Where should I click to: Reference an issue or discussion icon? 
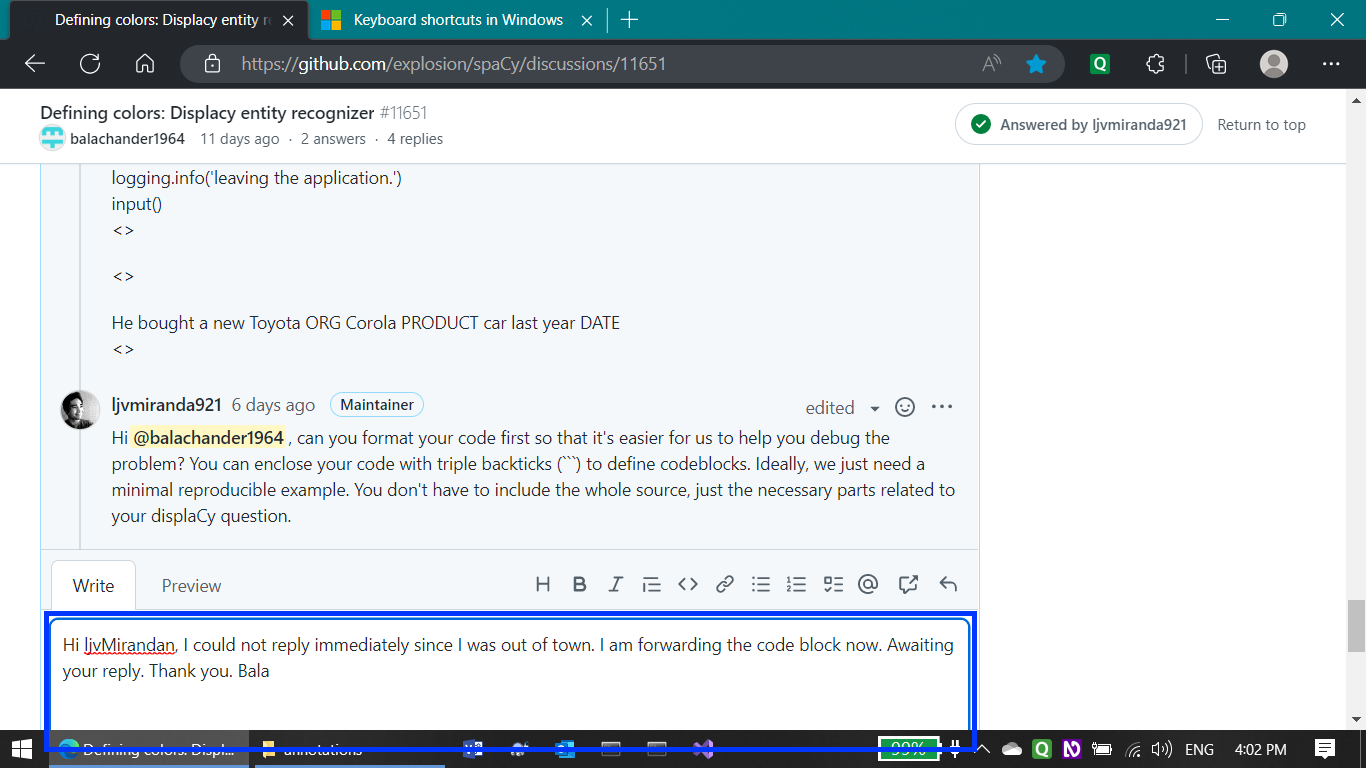pos(908,585)
